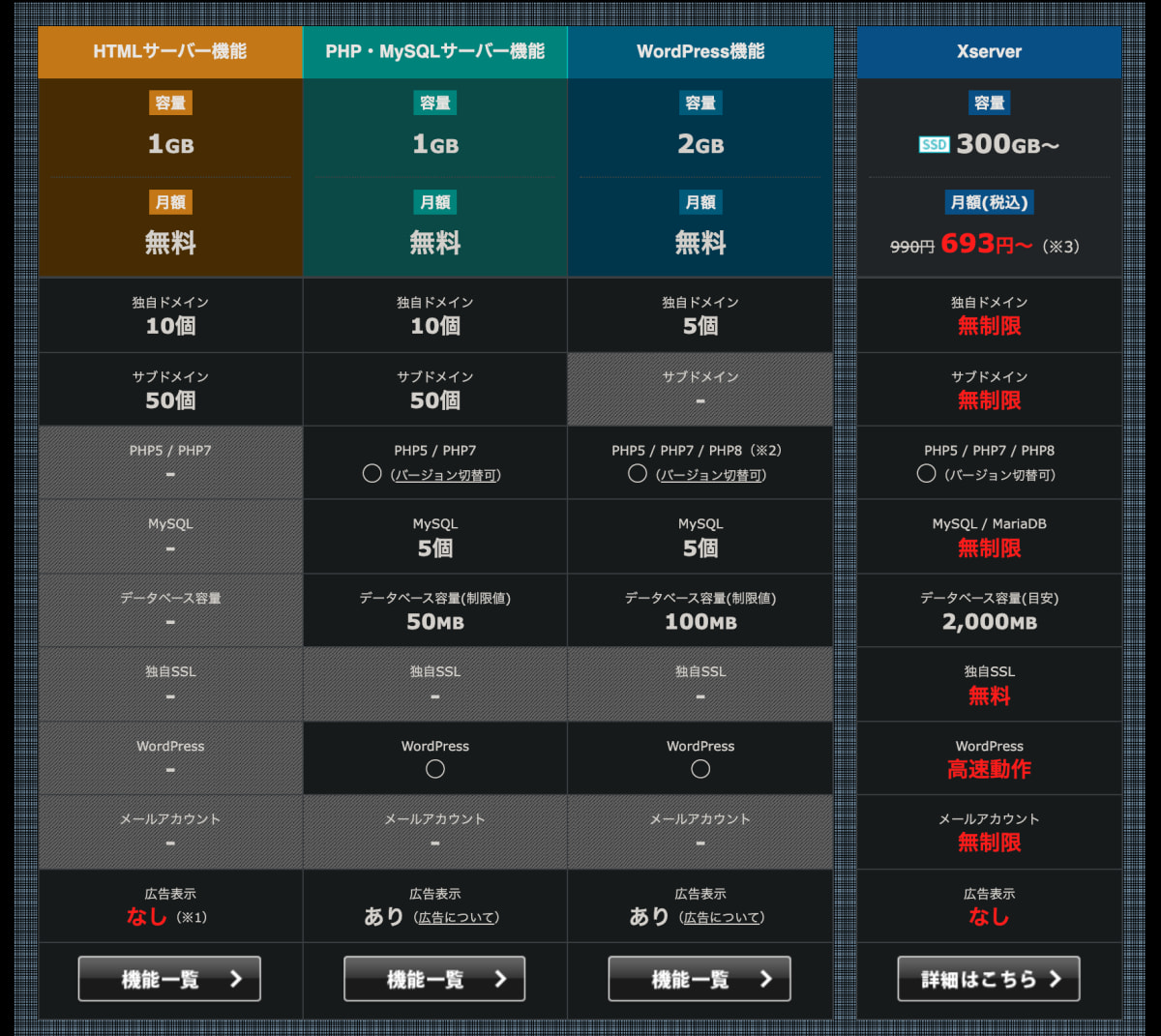The image size is (1161, 1036).
Task: Click WordPress circle mark in PHP・MySQL column
Action: pyautogui.click(x=435, y=769)
